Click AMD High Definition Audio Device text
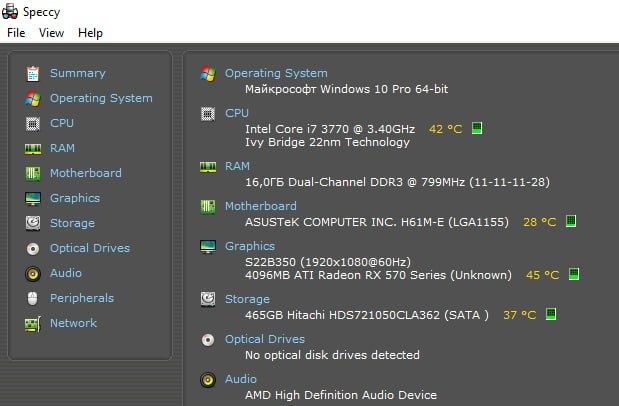619x406 pixels. 341,395
